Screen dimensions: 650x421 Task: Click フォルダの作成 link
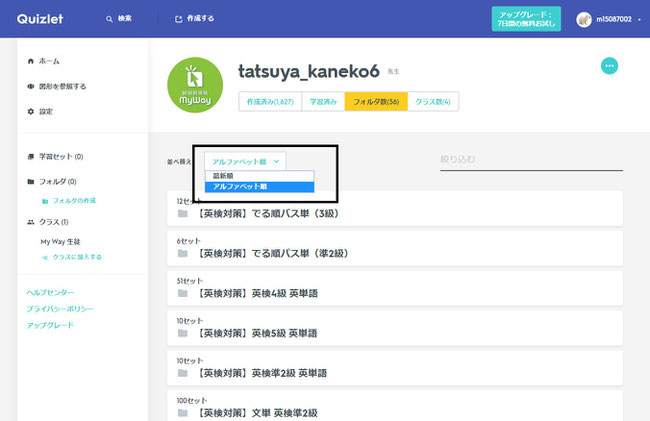(x=74, y=201)
